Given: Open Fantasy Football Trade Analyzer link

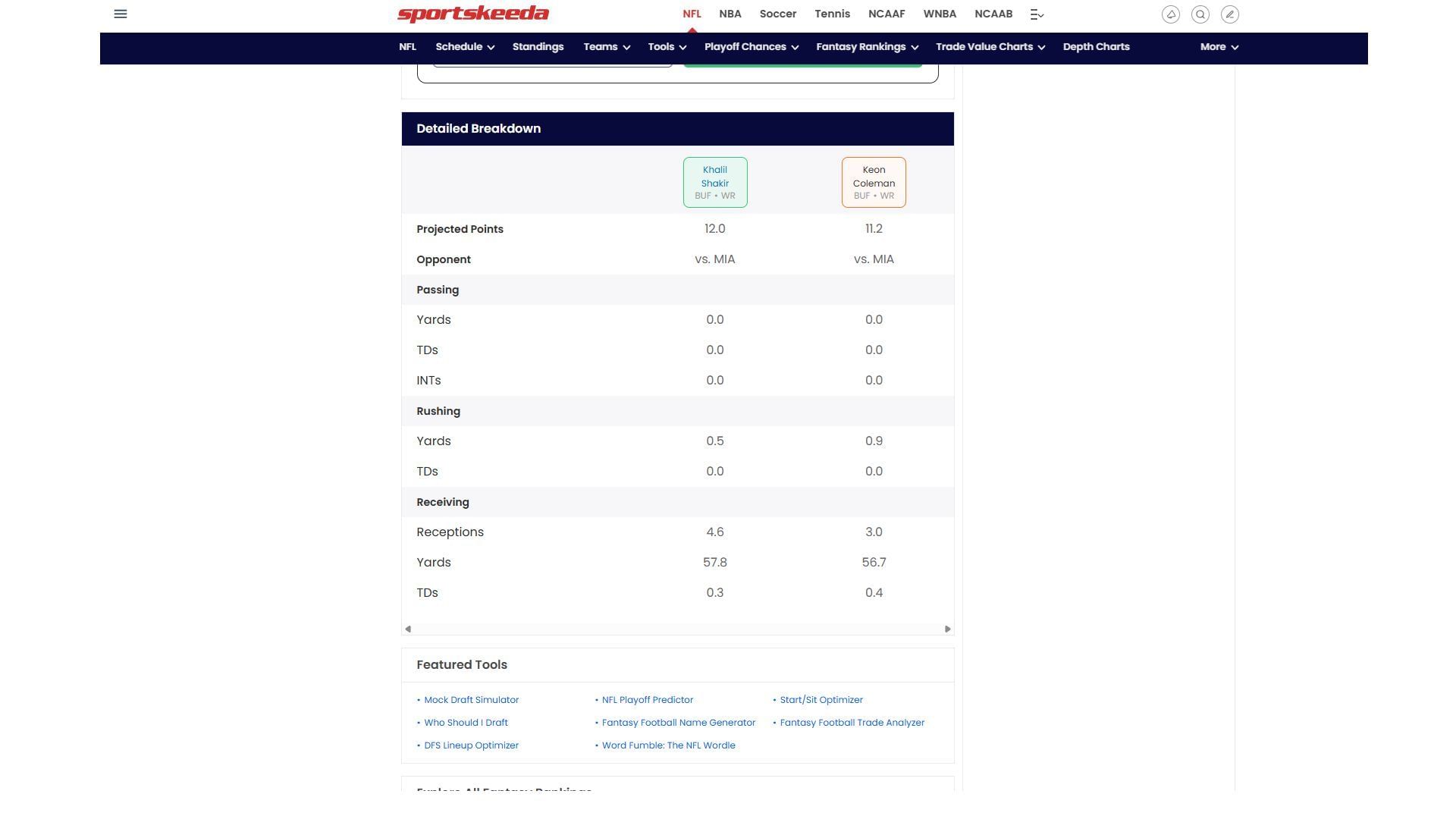Looking at the screenshot, I should [852, 723].
